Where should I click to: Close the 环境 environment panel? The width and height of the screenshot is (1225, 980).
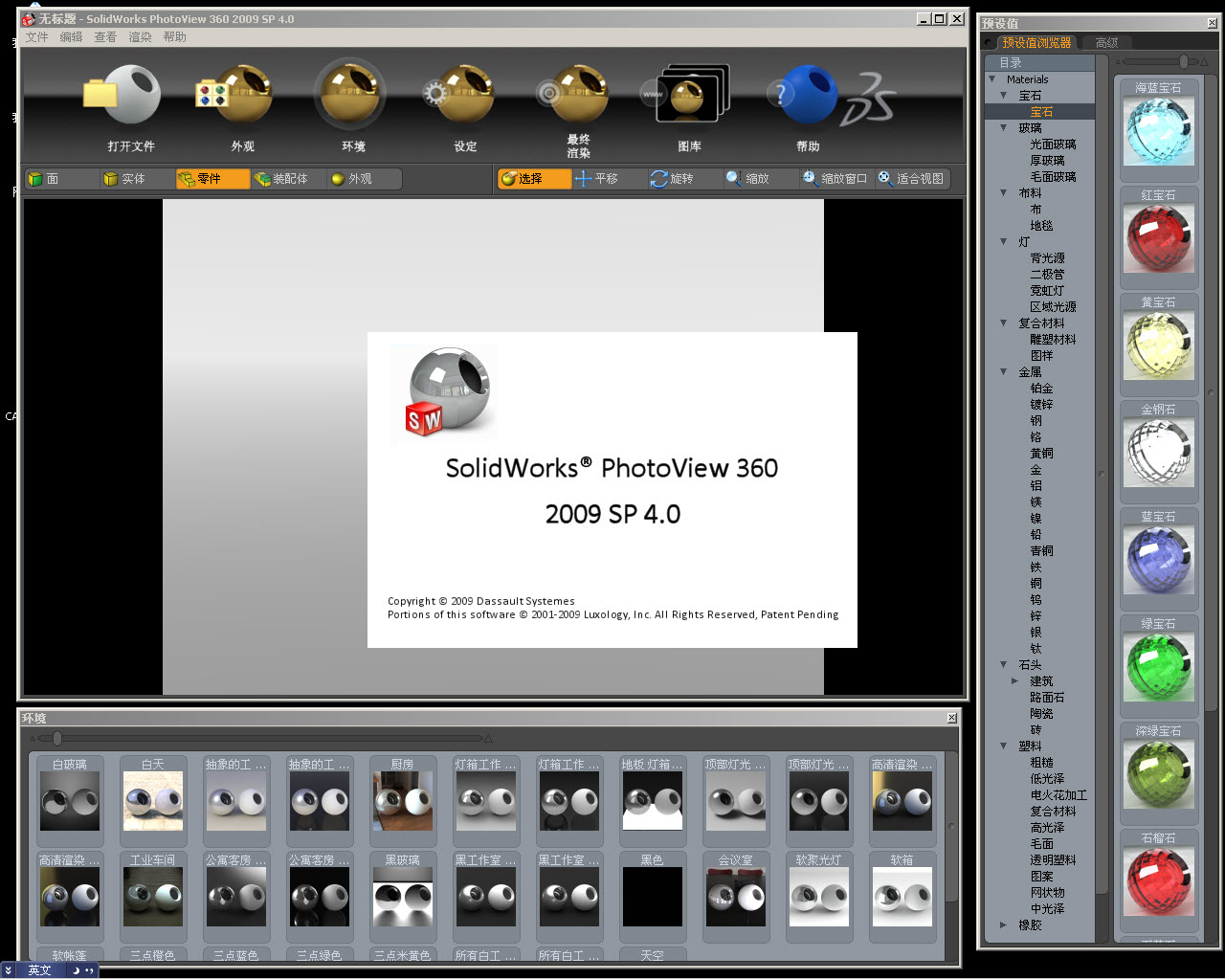952,718
